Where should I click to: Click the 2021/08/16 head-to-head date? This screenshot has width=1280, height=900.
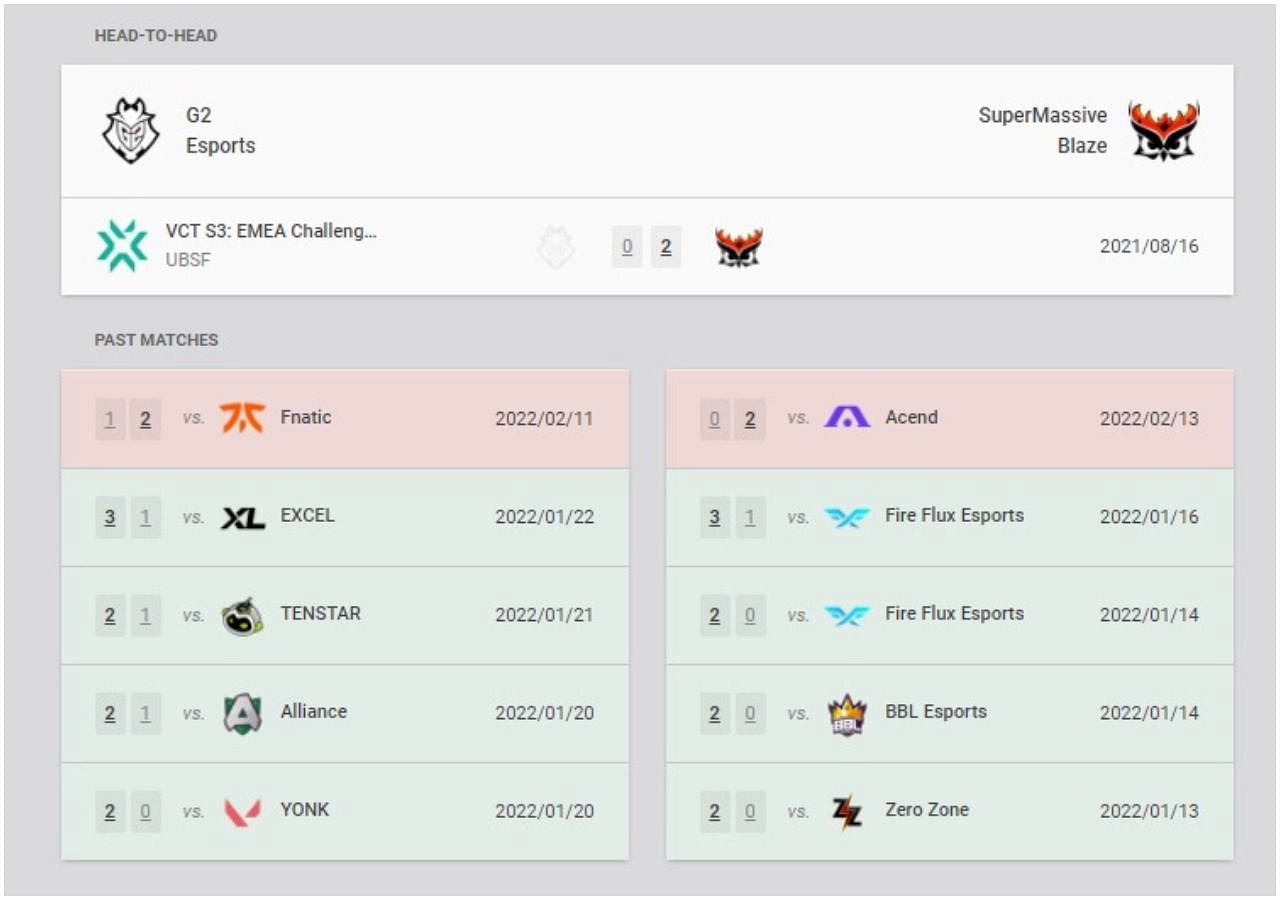pyautogui.click(x=1149, y=247)
